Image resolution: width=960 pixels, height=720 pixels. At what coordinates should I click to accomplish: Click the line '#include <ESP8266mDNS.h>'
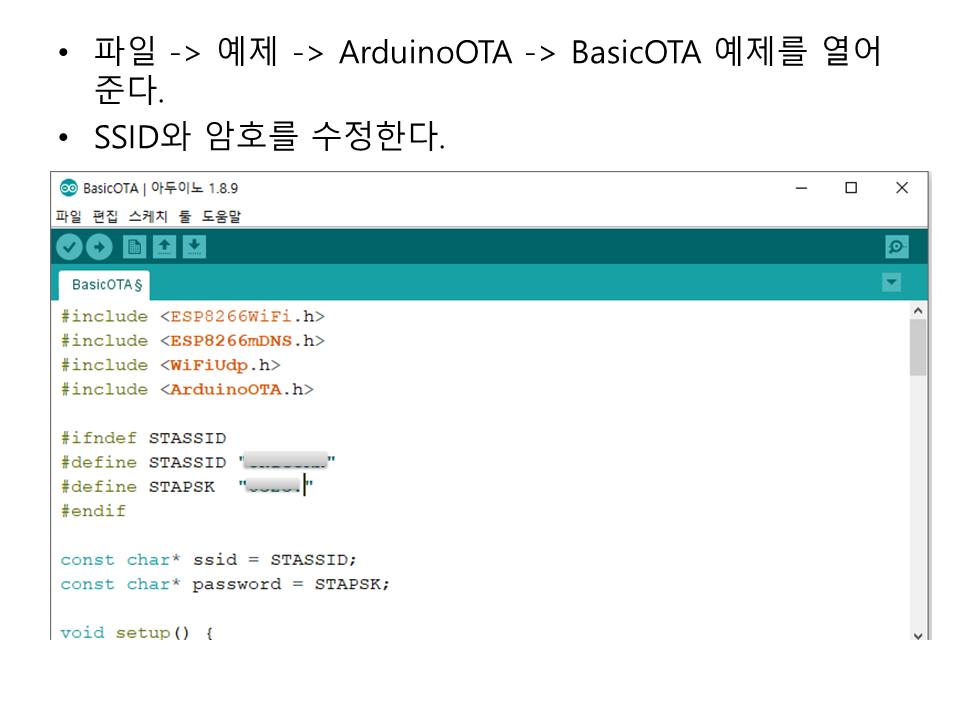point(193,341)
